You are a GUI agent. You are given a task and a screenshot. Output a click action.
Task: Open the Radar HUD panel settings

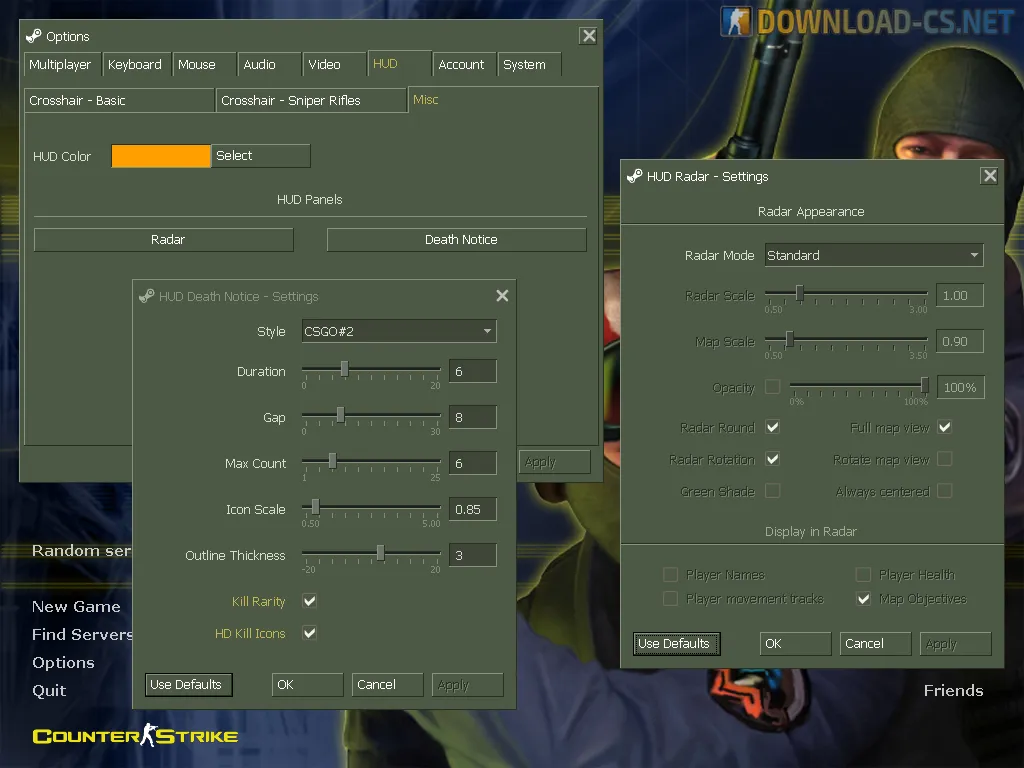point(164,240)
